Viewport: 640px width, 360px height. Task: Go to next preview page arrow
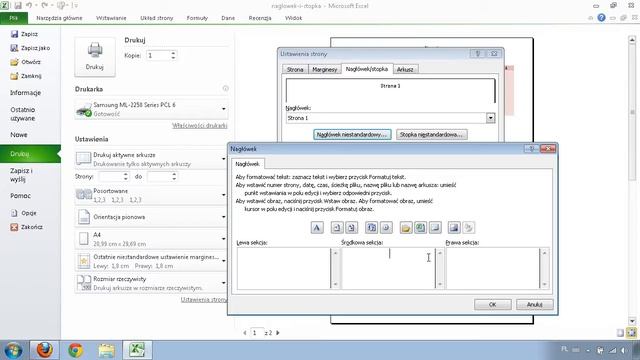click(x=278, y=333)
